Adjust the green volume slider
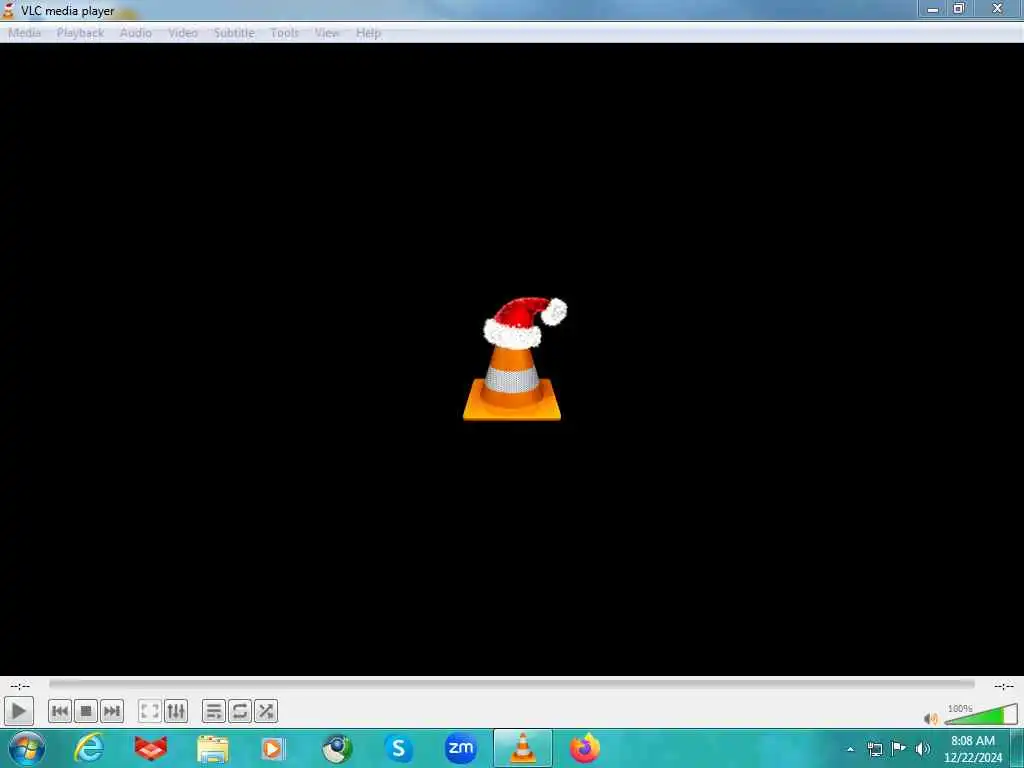1024x768 pixels. coord(980,714)
